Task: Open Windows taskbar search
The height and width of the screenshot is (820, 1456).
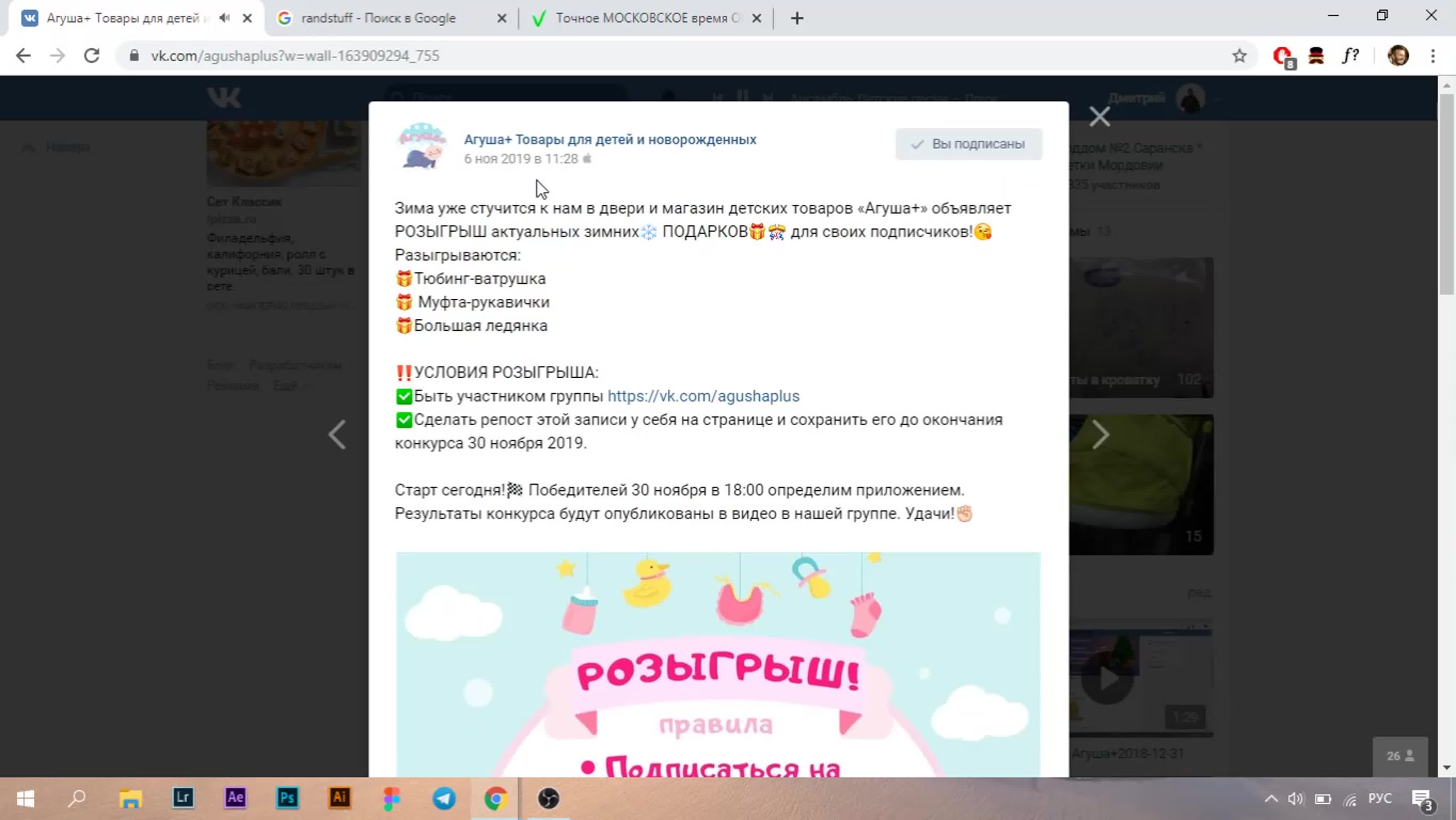Action: click(x=77, y=799)
